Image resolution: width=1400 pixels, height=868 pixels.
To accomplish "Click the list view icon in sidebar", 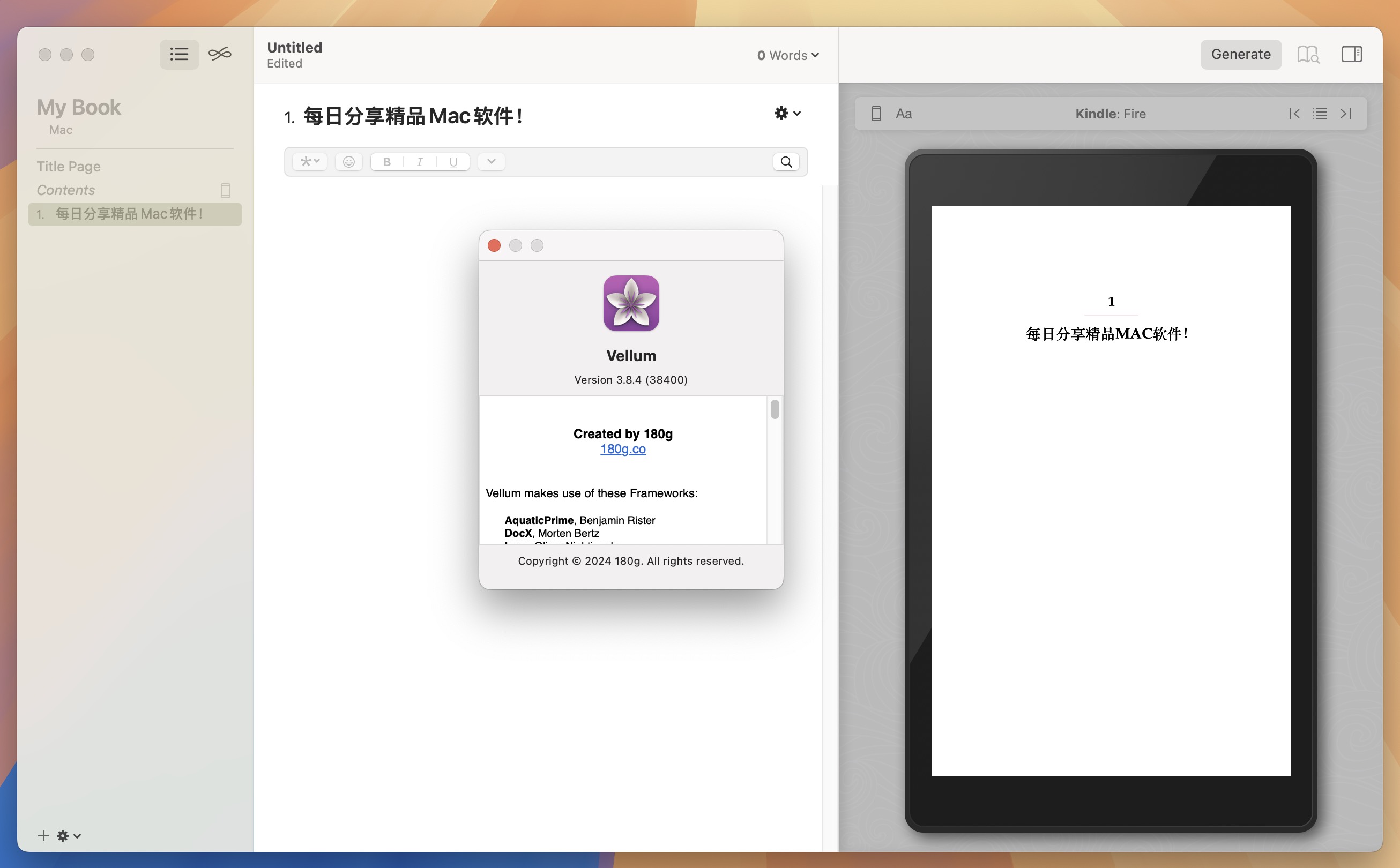I will pos(179,54).
